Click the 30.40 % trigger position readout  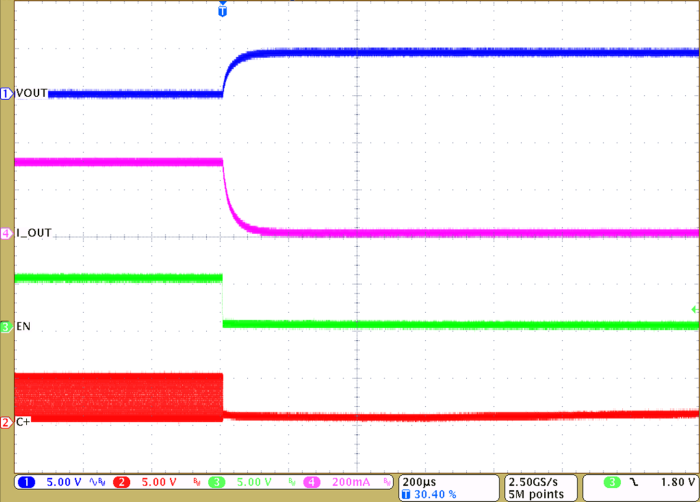(431, 494)
